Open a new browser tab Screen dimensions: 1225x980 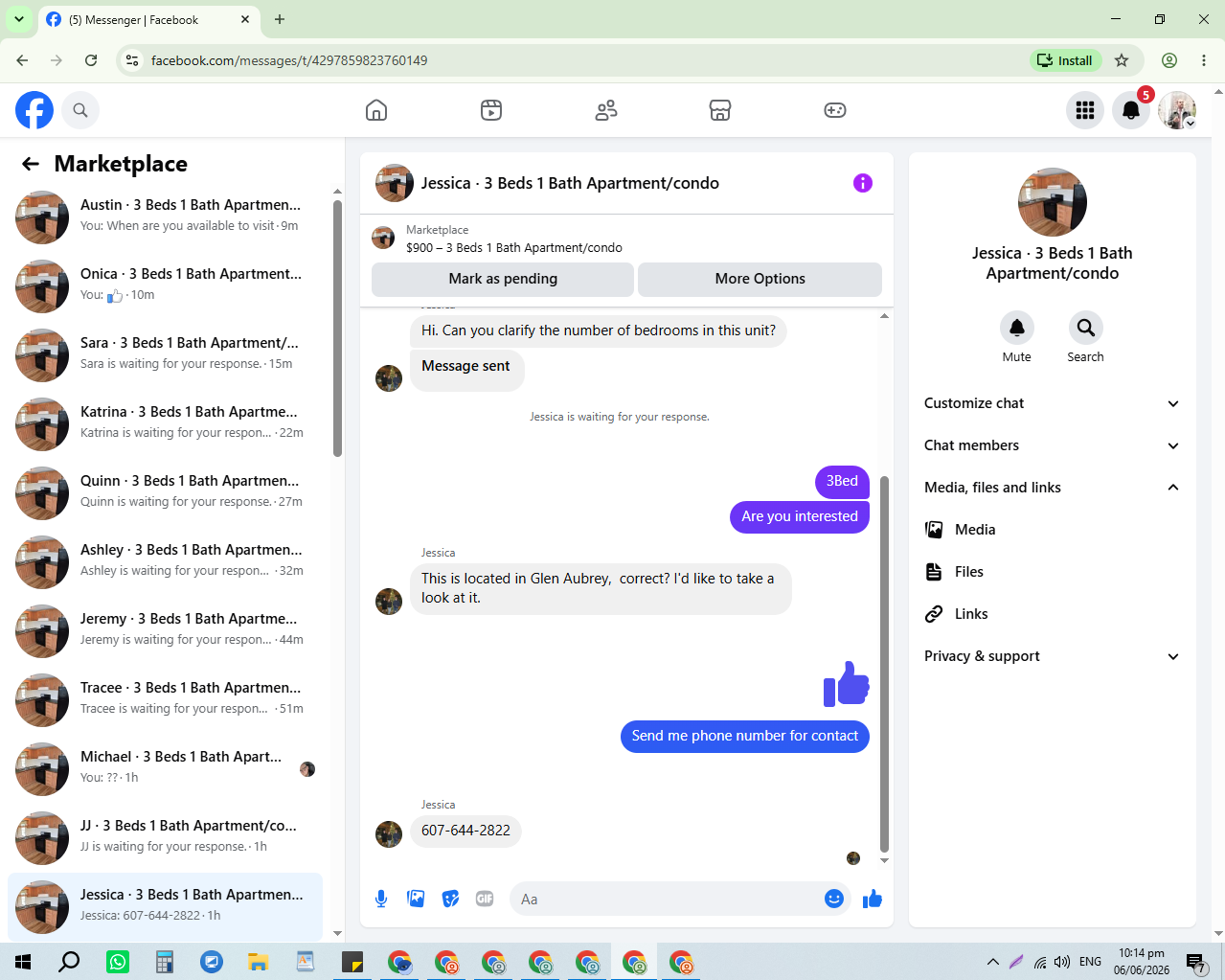[280, 19]
